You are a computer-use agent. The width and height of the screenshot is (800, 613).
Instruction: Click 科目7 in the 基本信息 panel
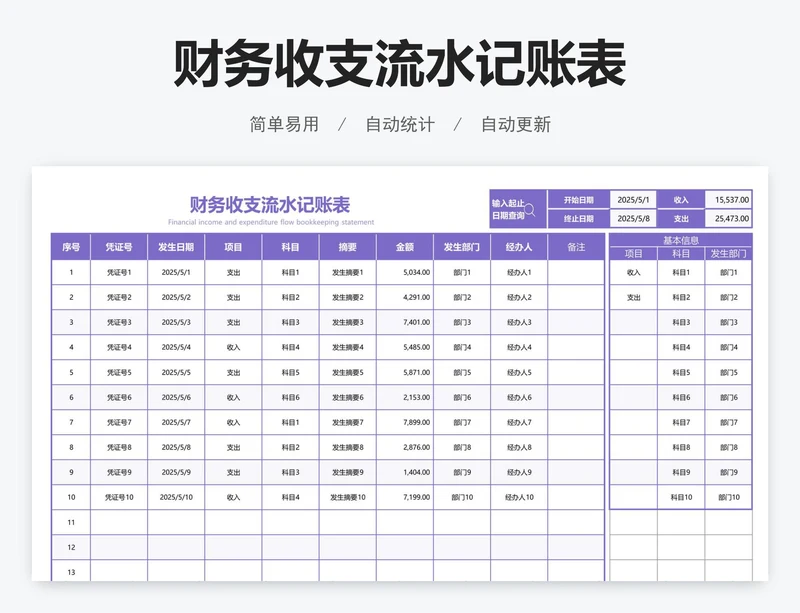[x=681, y=422]
